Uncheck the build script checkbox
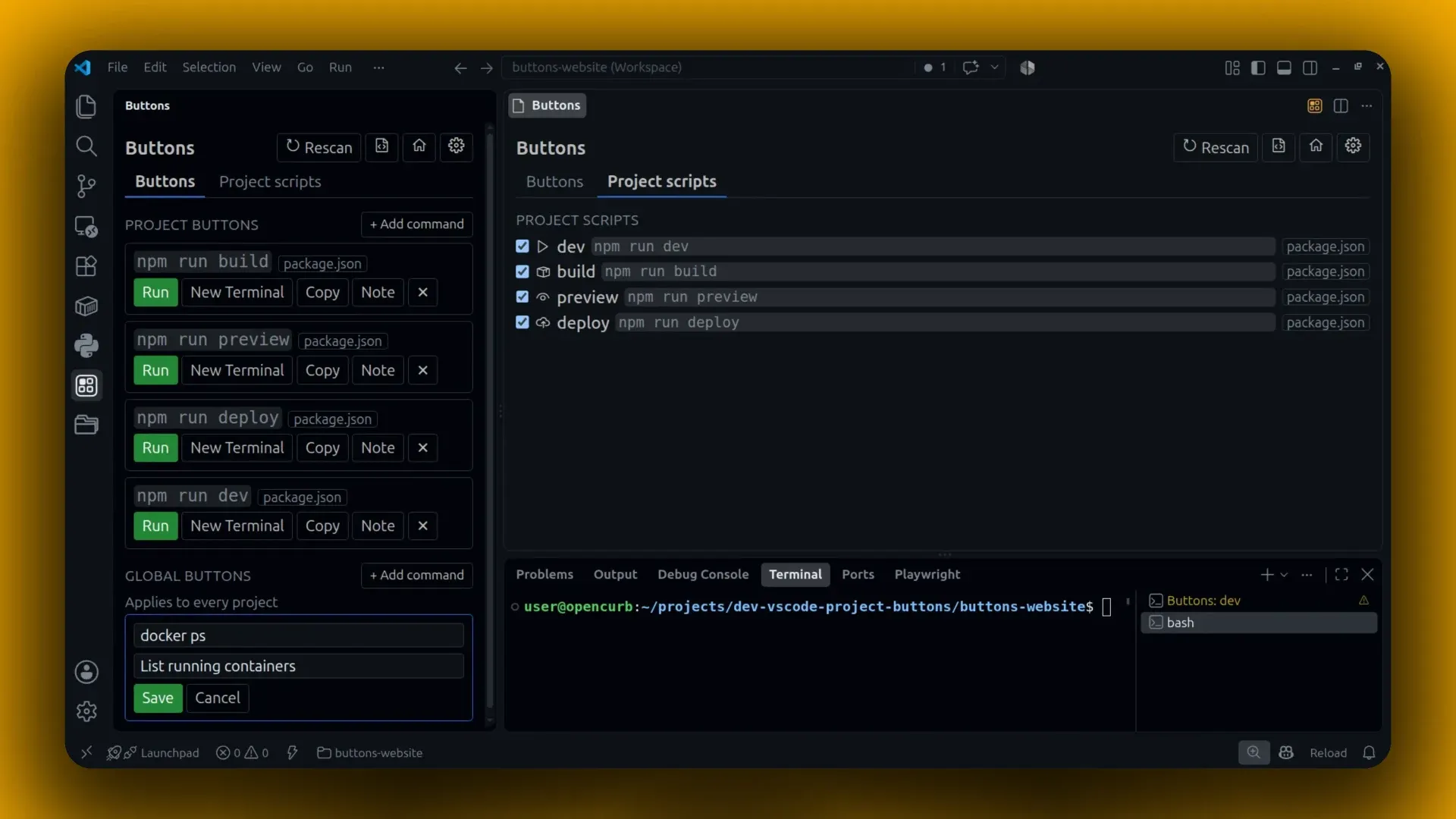Screen dimensions: 1456x819 pyautogui.click(x=522, y=271)
